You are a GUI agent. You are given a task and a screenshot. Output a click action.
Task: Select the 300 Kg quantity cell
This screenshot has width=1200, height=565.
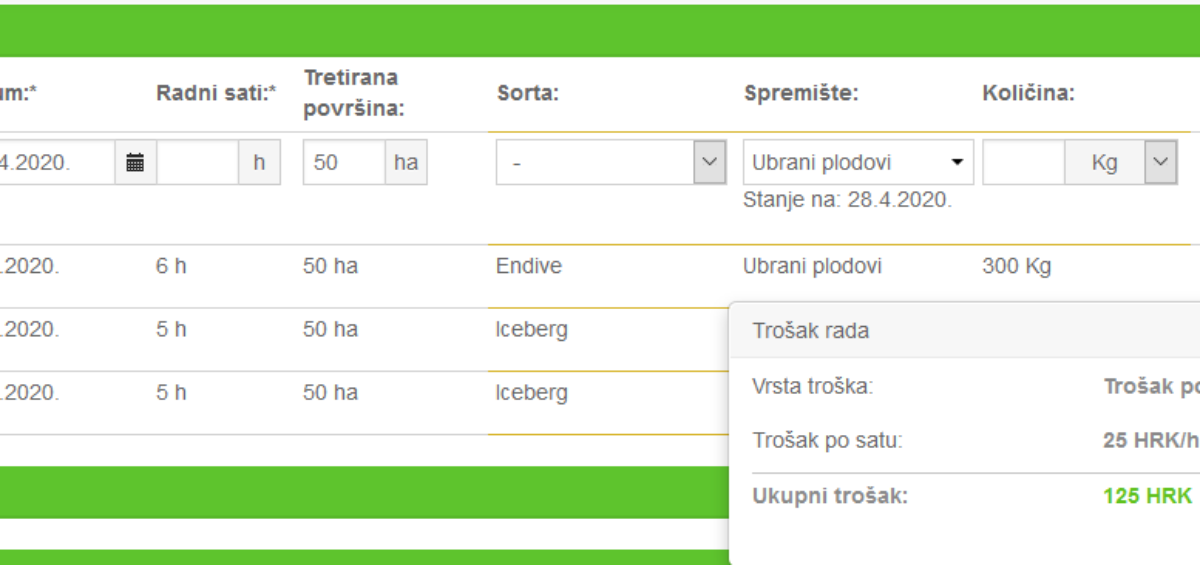click(x=1017, y=267)
